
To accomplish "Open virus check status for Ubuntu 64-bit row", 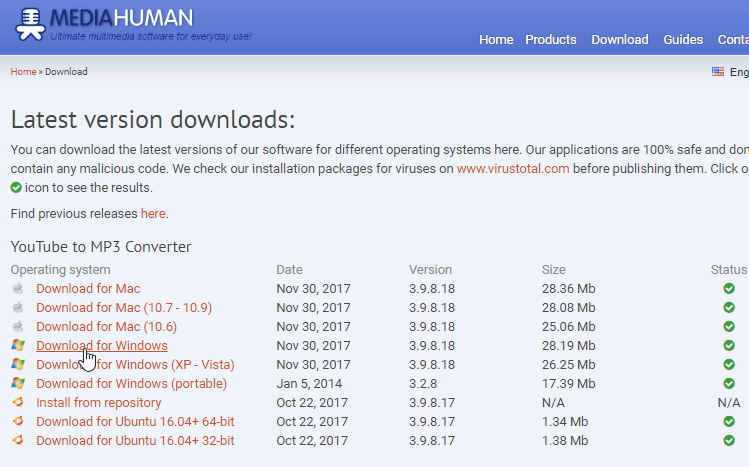I will (x=728, y=422).
